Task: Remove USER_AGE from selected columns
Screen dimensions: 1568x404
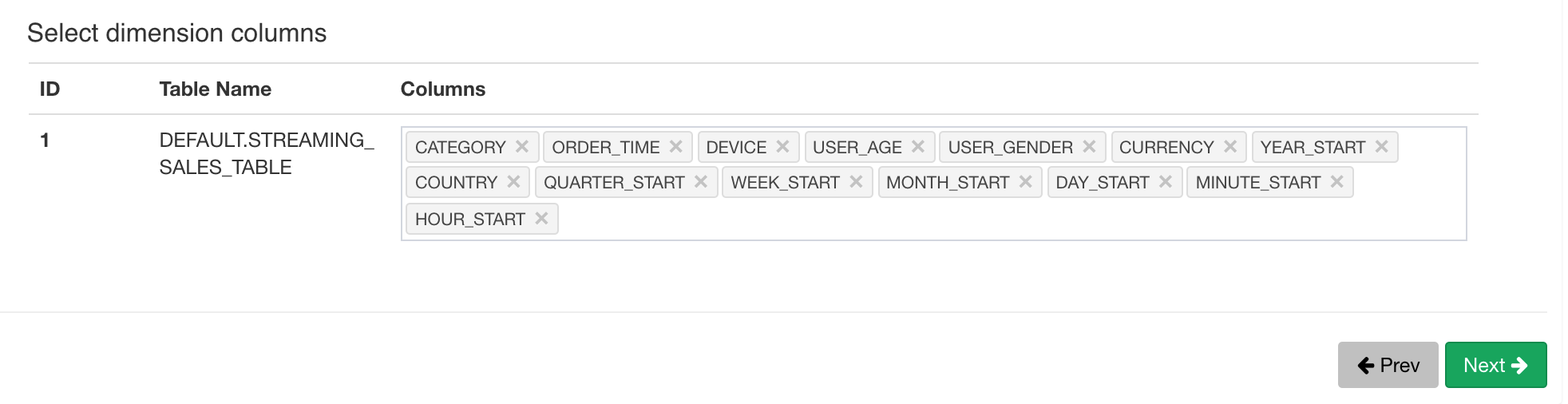Action: pos(918,147)
